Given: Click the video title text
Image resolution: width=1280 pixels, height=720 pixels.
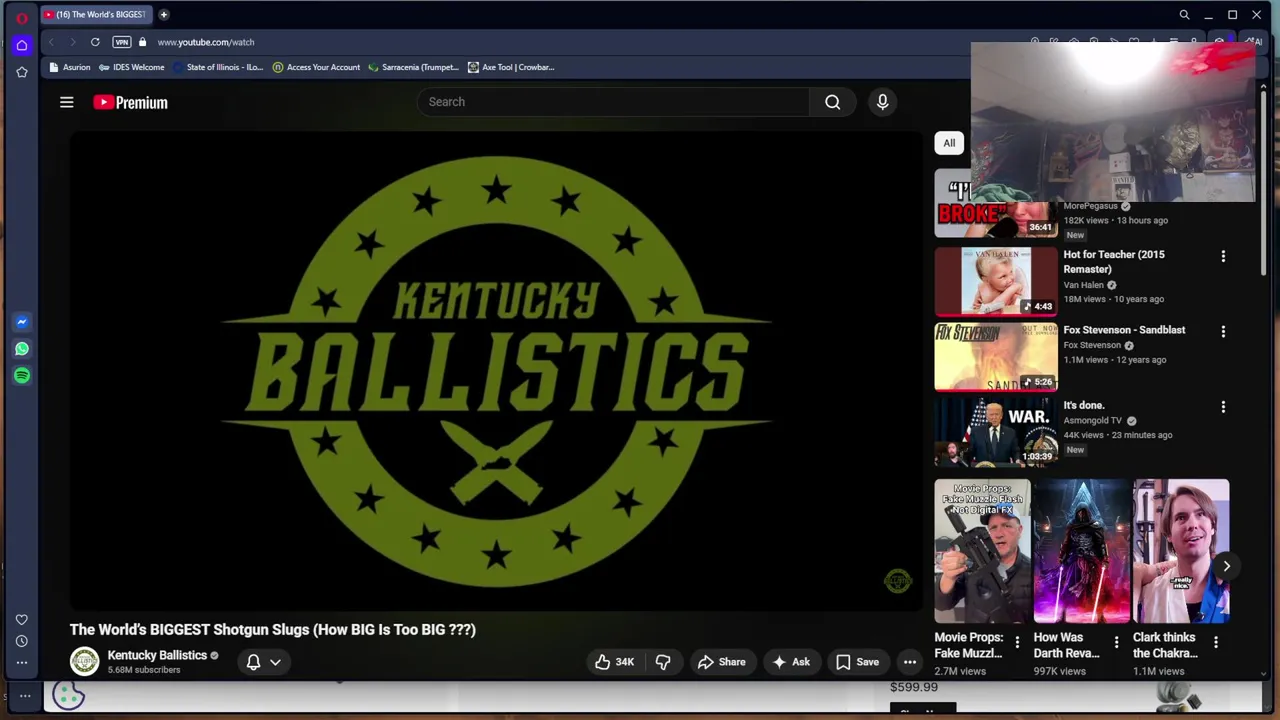Looking at the screenshot, I should [x=273, y=630].
